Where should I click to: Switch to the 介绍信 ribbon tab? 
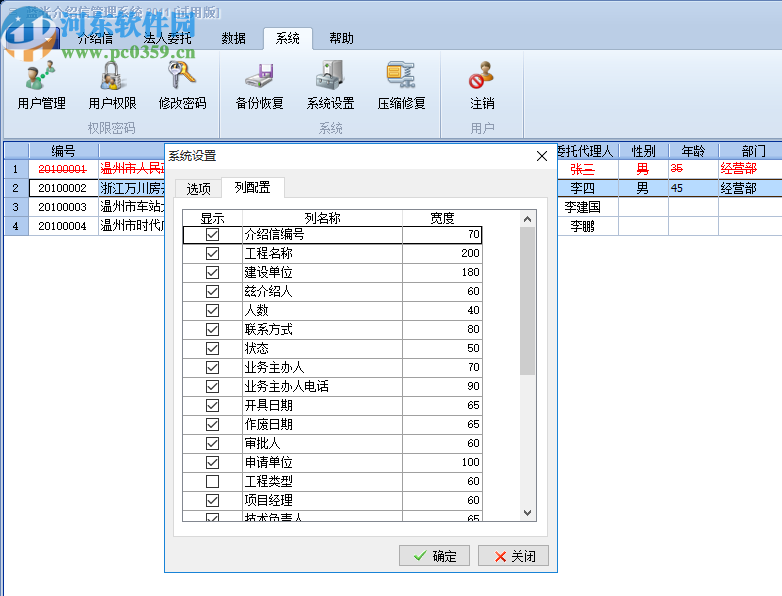95,38
